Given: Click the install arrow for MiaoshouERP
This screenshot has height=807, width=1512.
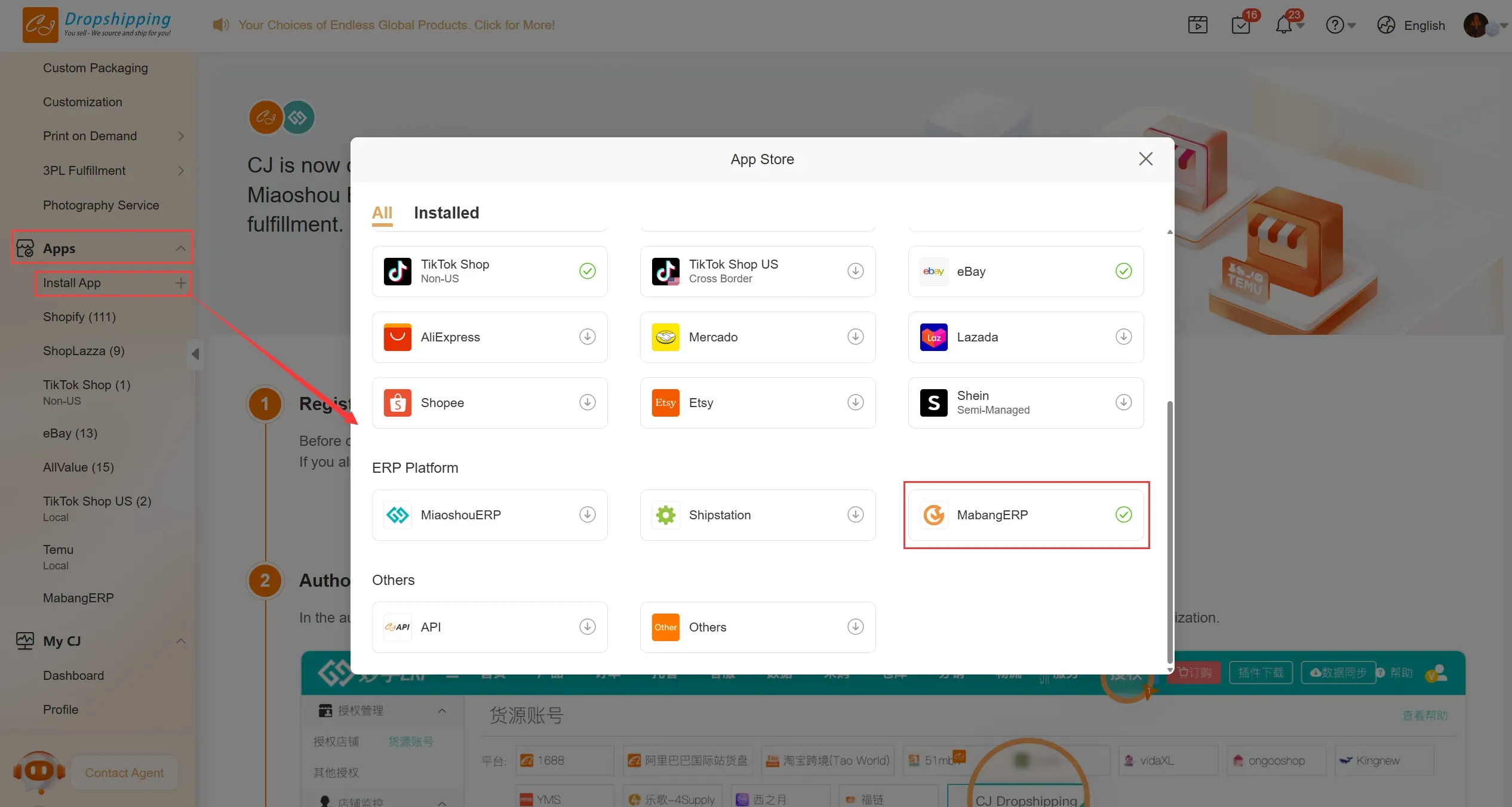Looking at the screenshot, I should tap(587, 515).
